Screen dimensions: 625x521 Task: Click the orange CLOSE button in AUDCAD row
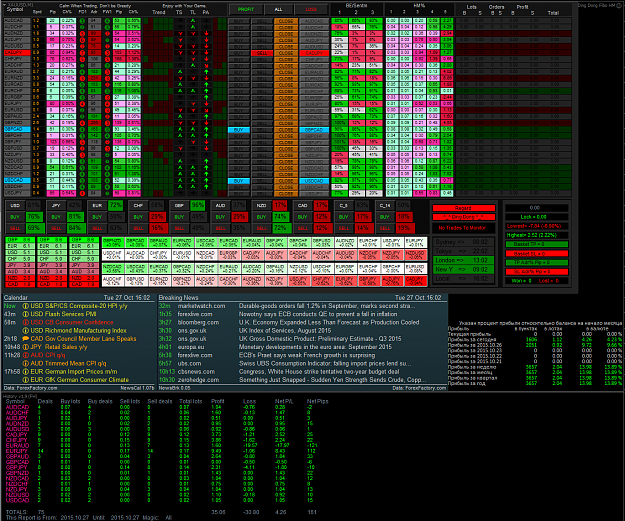(x=286, y=21)
